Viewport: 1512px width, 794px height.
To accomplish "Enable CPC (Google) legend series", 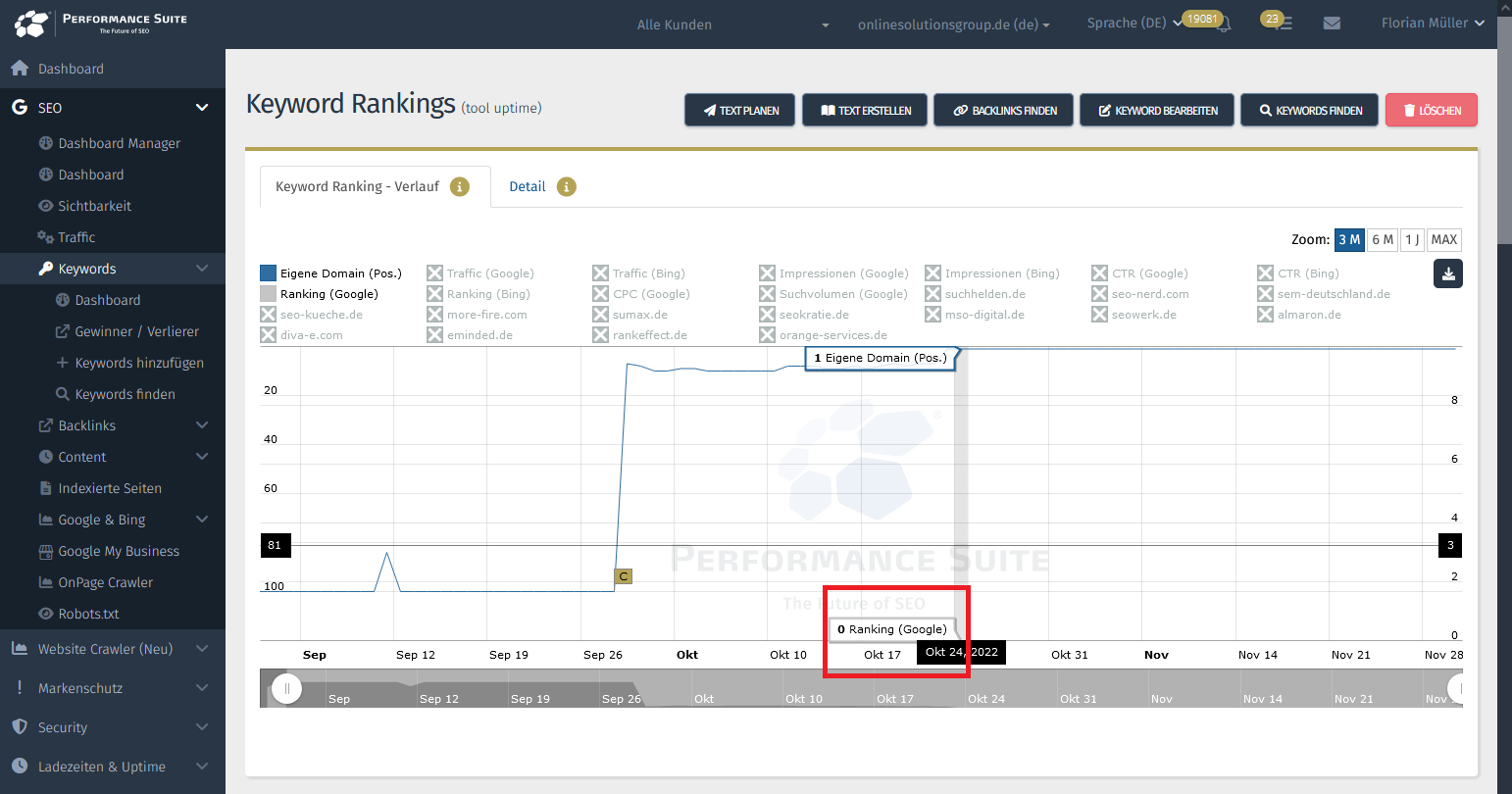I will 641,294.
